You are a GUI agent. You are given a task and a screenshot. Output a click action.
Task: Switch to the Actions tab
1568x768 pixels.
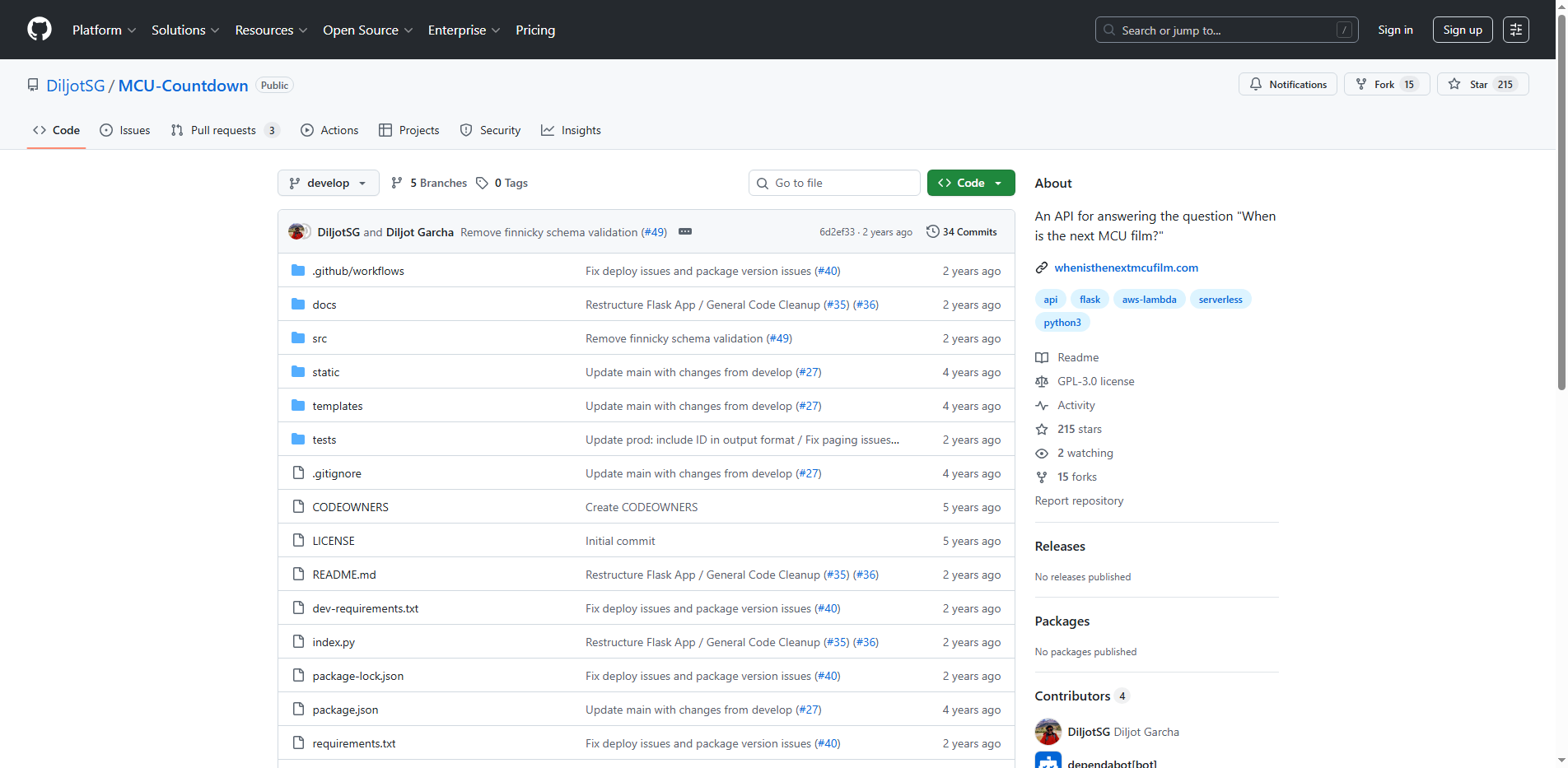tap(329, 130)
